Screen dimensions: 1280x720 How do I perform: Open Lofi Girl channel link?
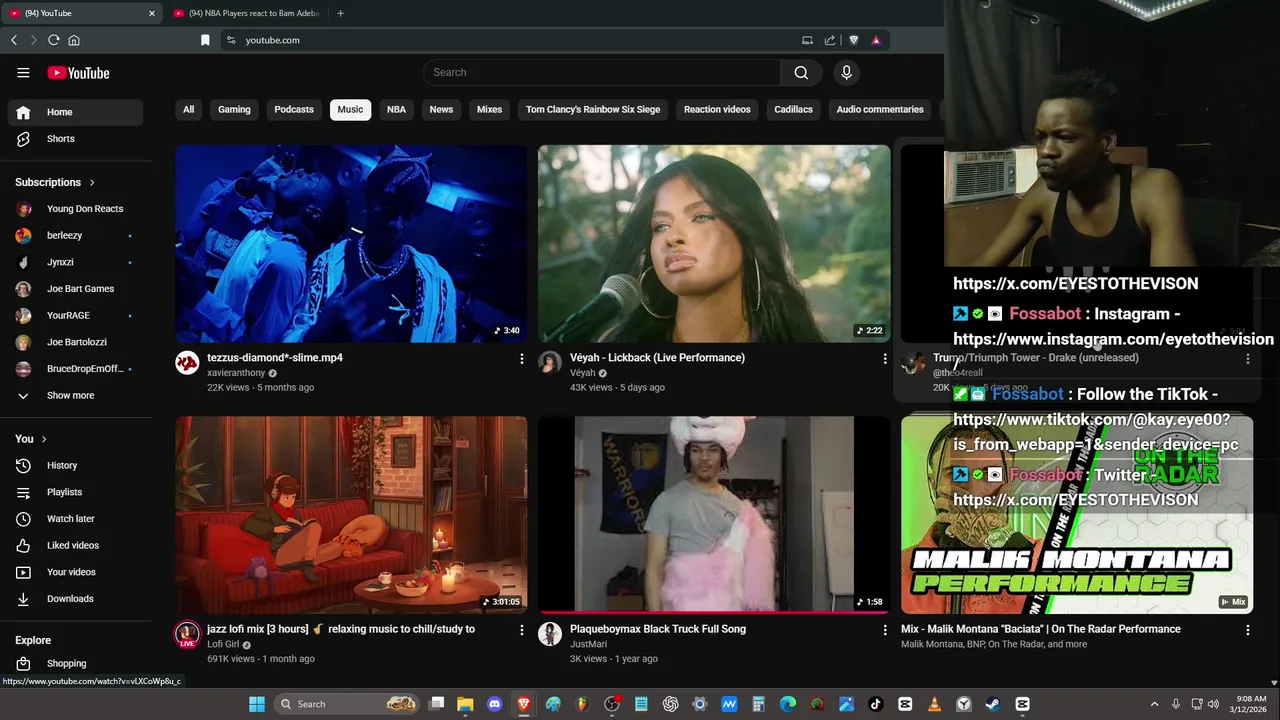[224, 645]
